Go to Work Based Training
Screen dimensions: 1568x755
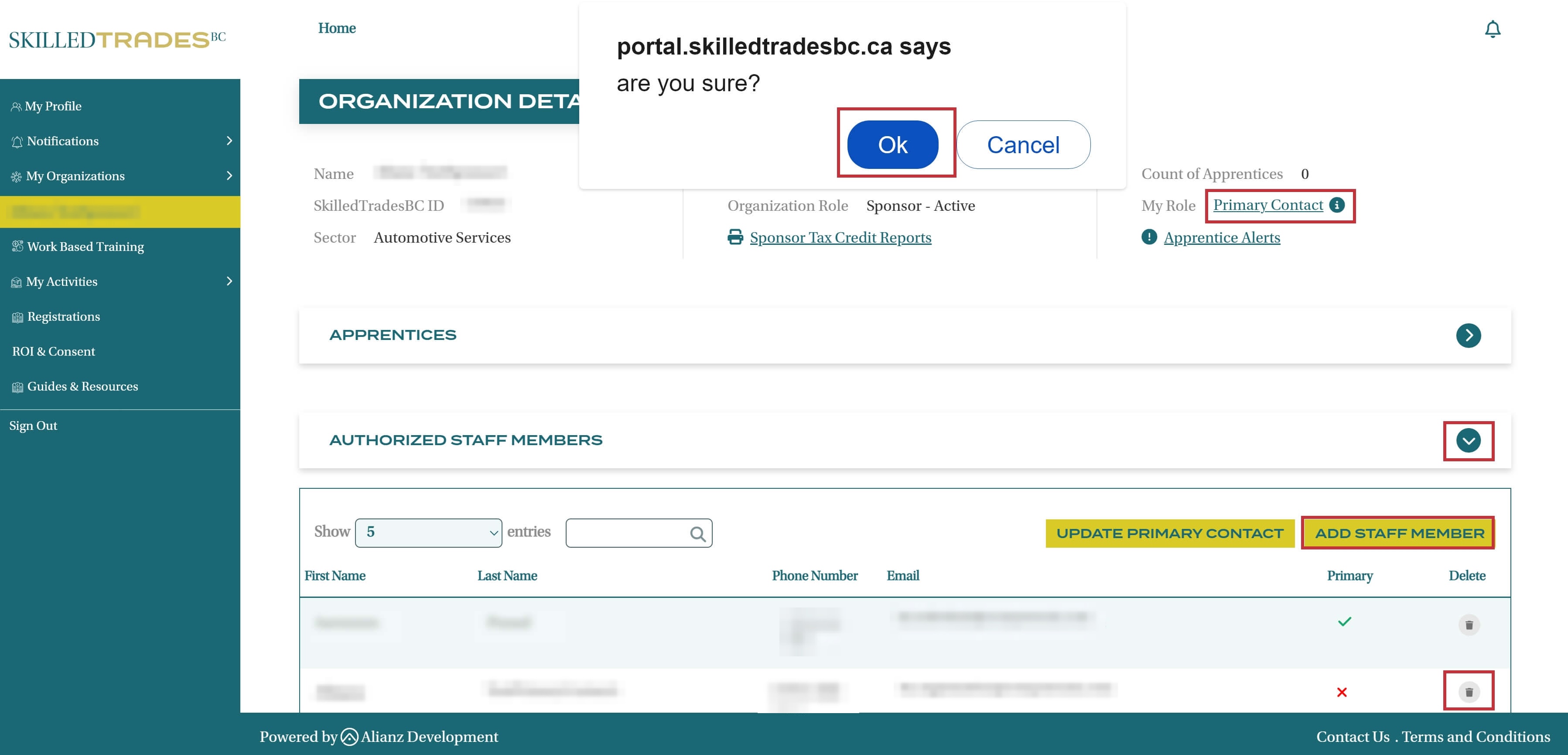(85, 247)
